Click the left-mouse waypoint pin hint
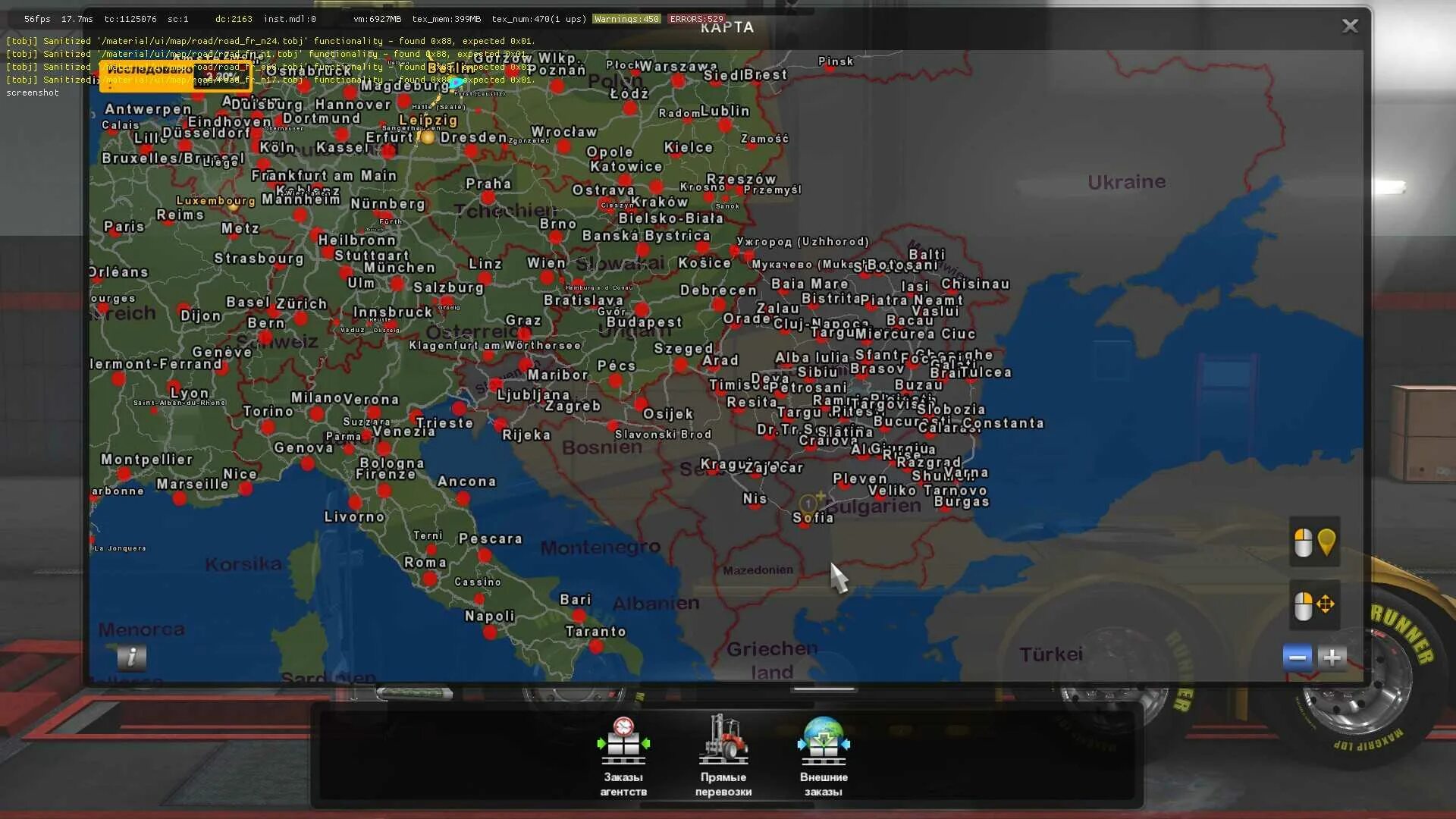The image size is (1456, 819). (1314, 542)
